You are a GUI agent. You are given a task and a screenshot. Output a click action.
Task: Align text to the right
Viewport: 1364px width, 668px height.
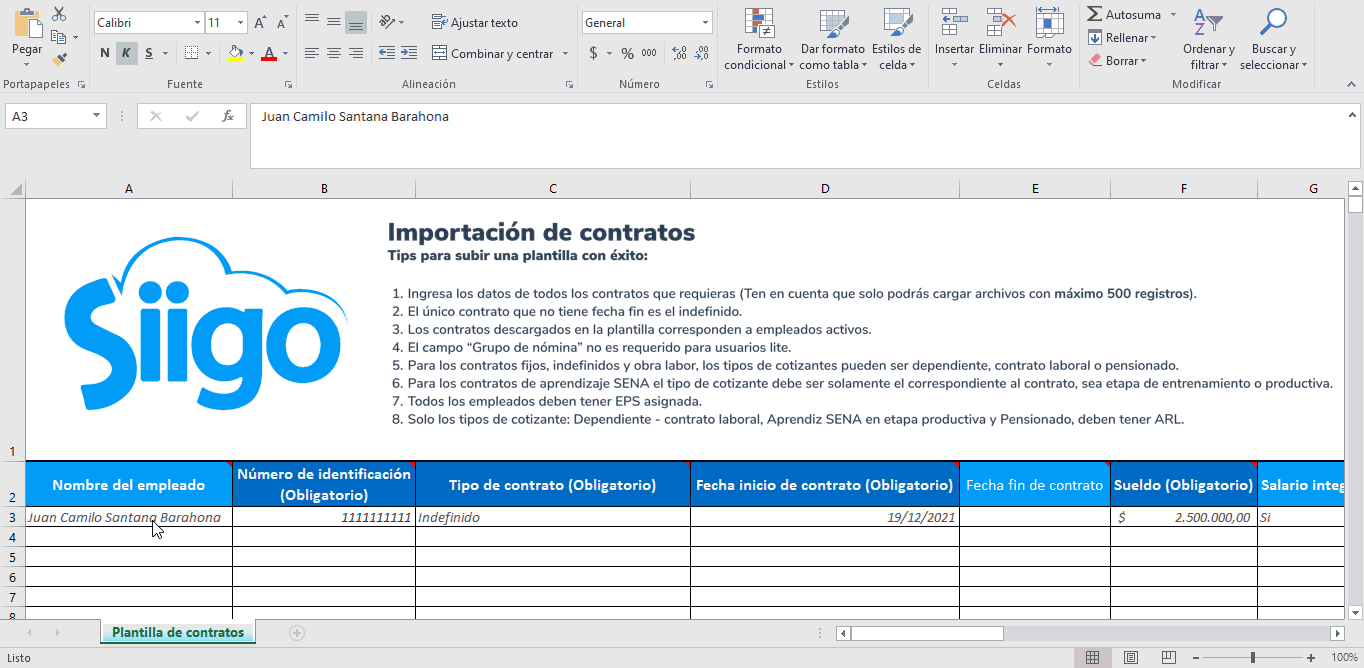tap(356, 53)
